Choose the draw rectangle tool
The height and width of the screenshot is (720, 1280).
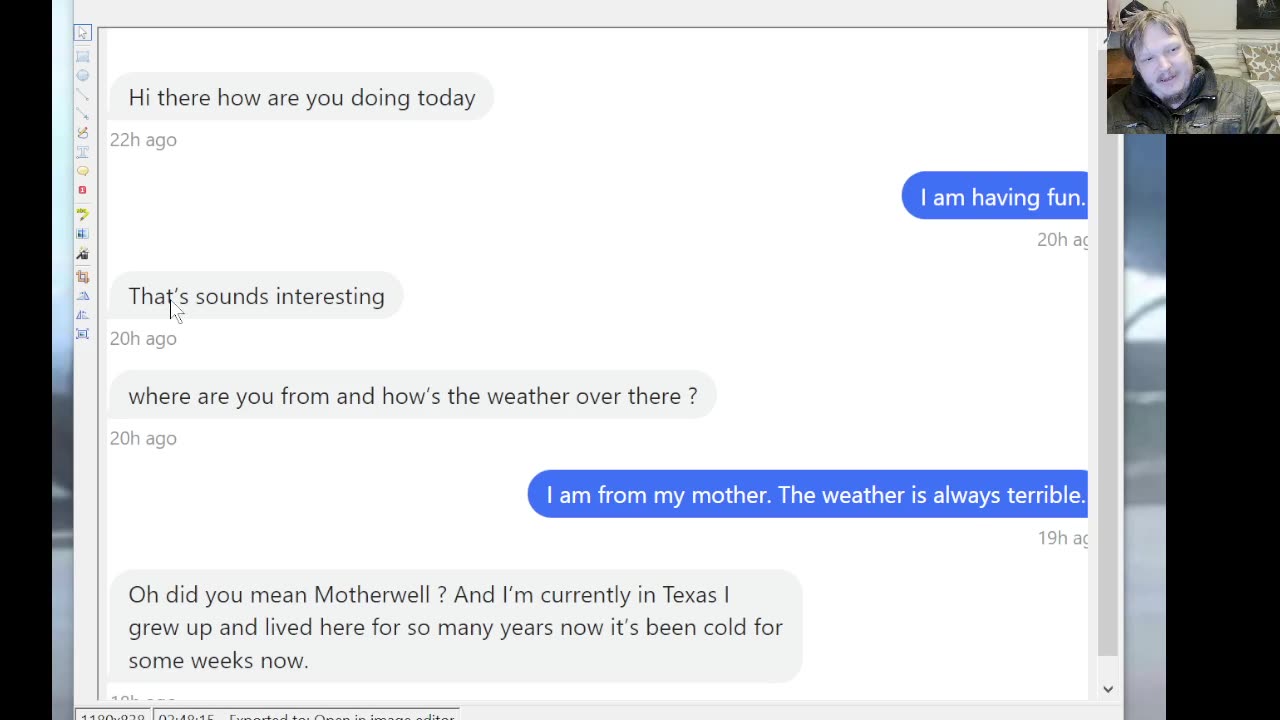pos(83,56)
